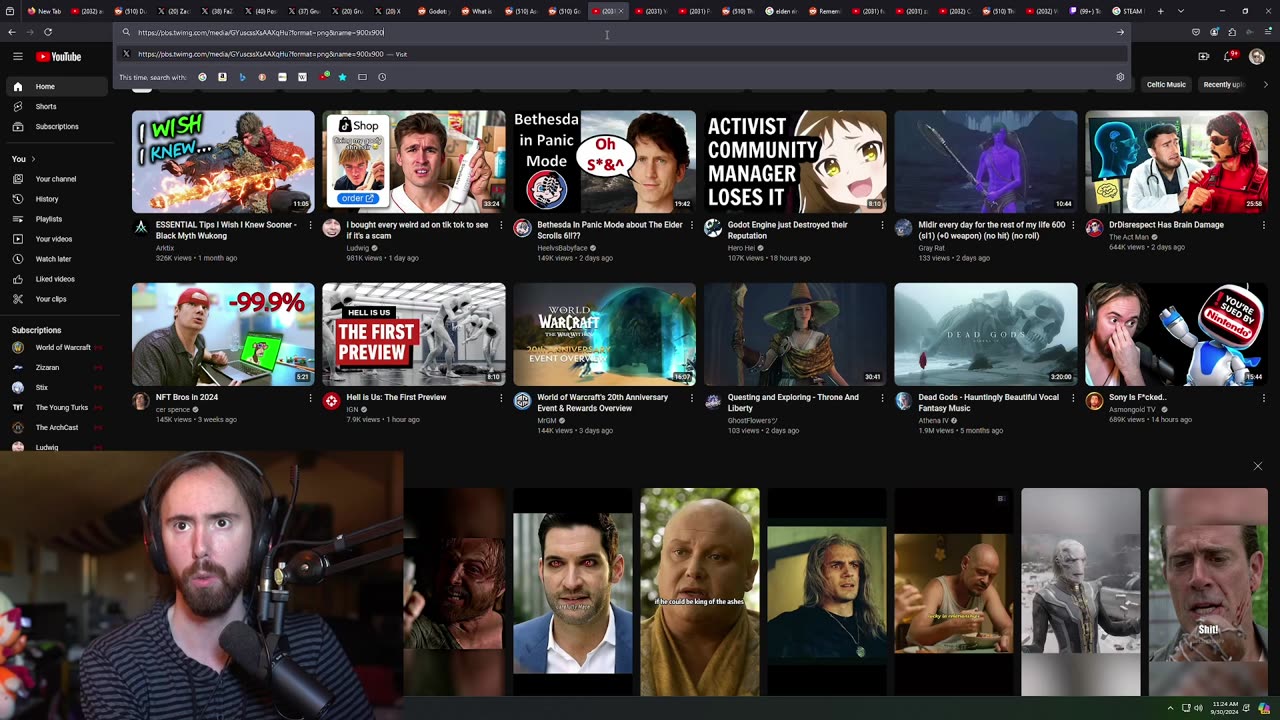Screen dimensions: 1280x720
Task: Go to the YouTube logo home link
Action: (x=59, y=57)
